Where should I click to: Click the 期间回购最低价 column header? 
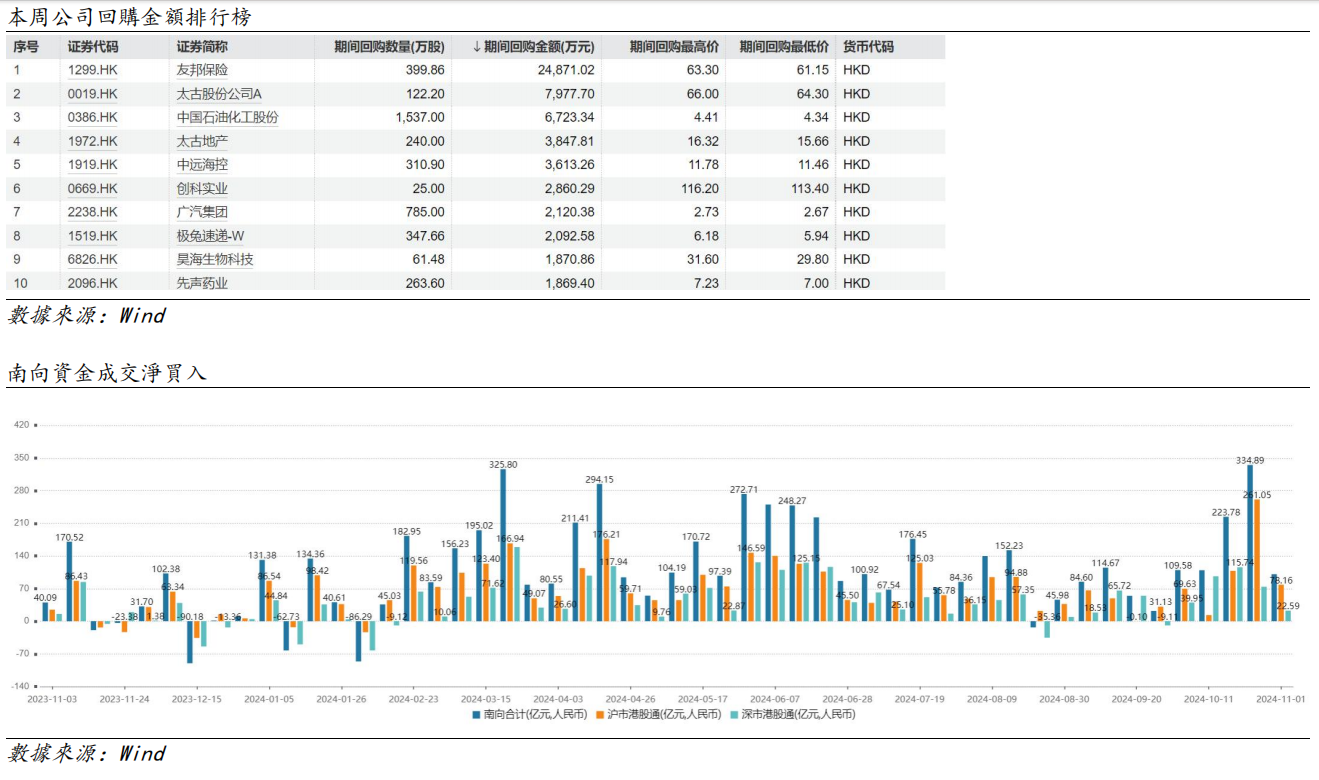coord(784,47)
